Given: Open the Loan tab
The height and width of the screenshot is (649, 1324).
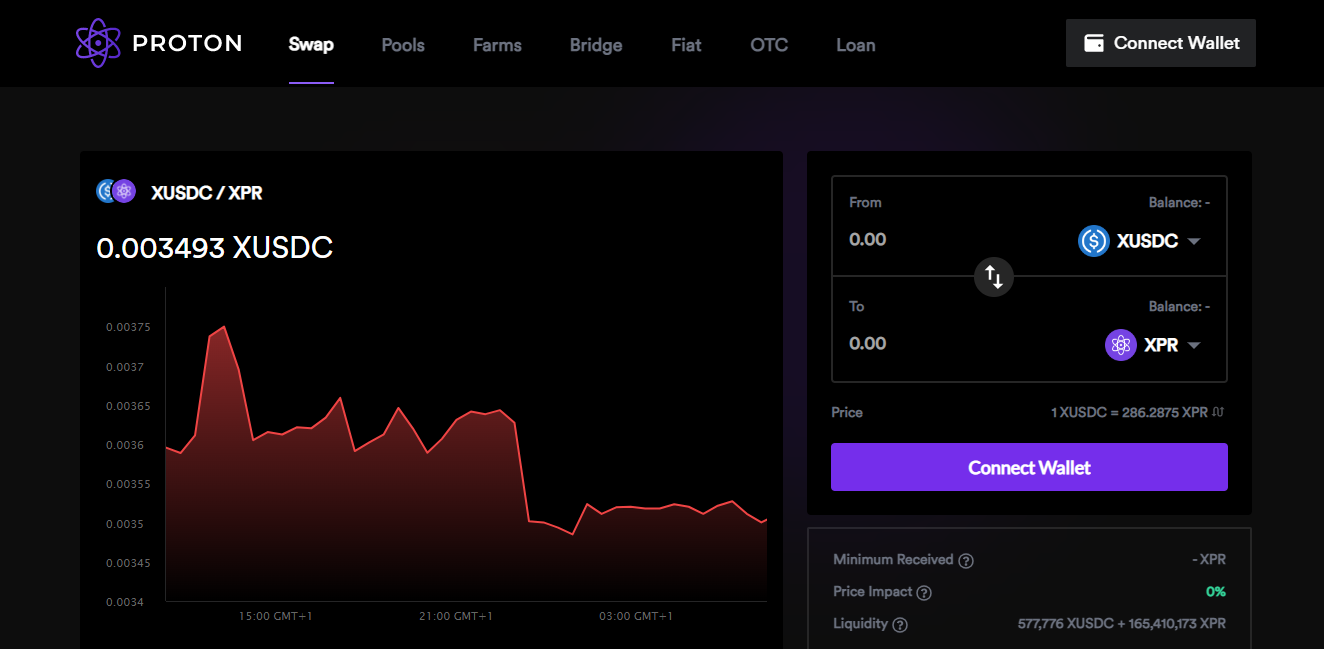Looking at the screenshot, I should tap(856, 45).
